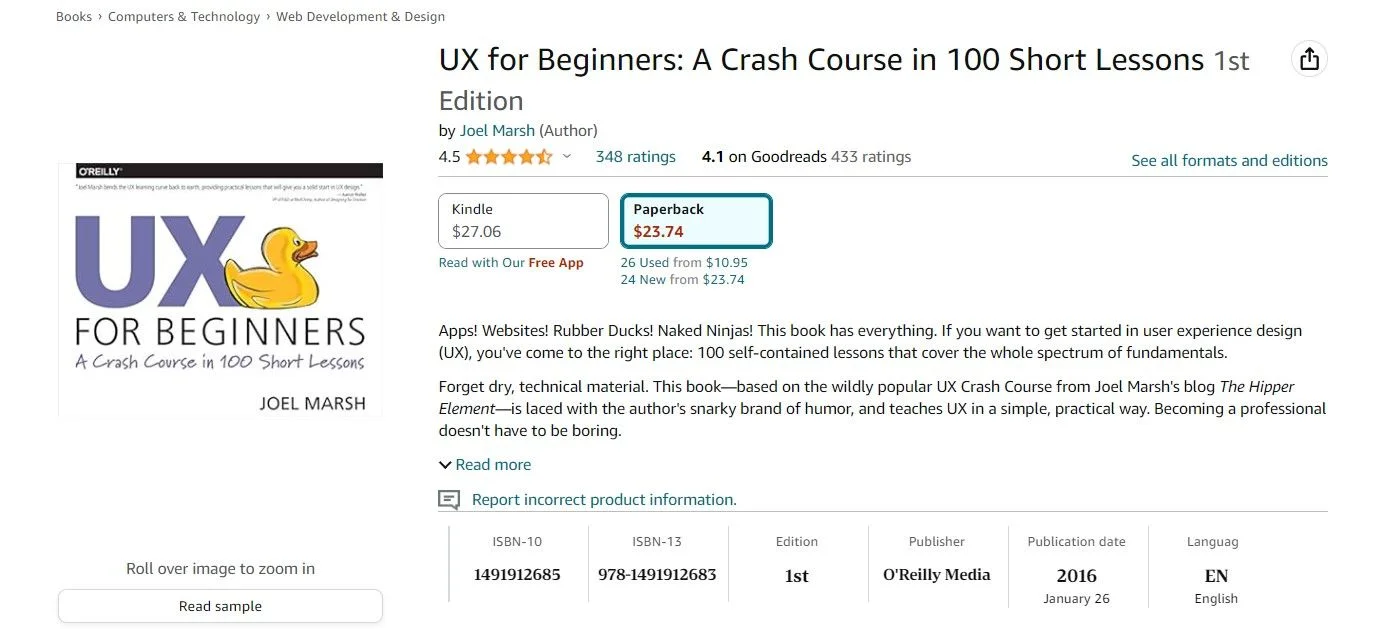Open the Joel Marsh author link
Screen dimensions: 1374x629
click(x=497, y=131)
